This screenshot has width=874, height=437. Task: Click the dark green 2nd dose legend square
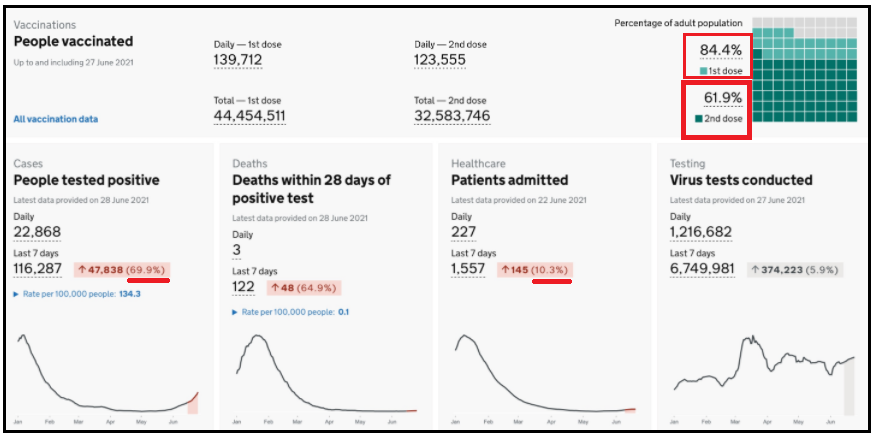coord(699,119)
